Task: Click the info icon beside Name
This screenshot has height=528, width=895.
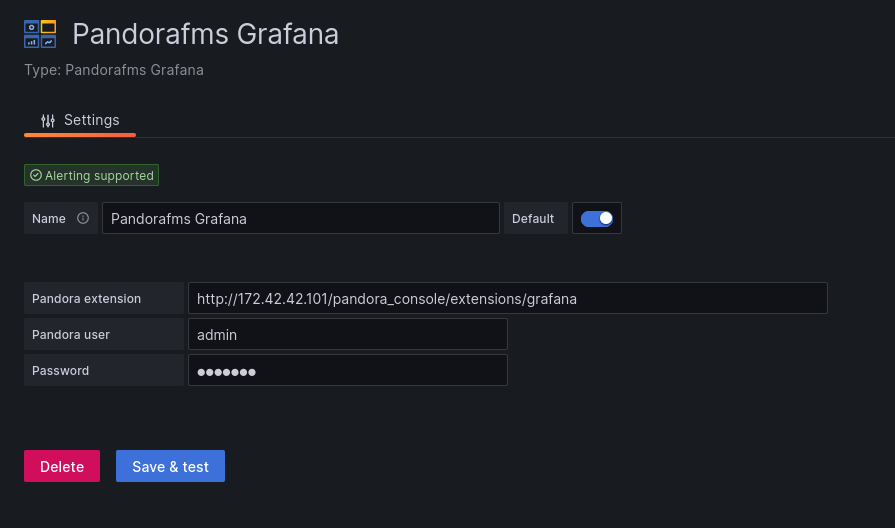Action: [x=83, y=218]
